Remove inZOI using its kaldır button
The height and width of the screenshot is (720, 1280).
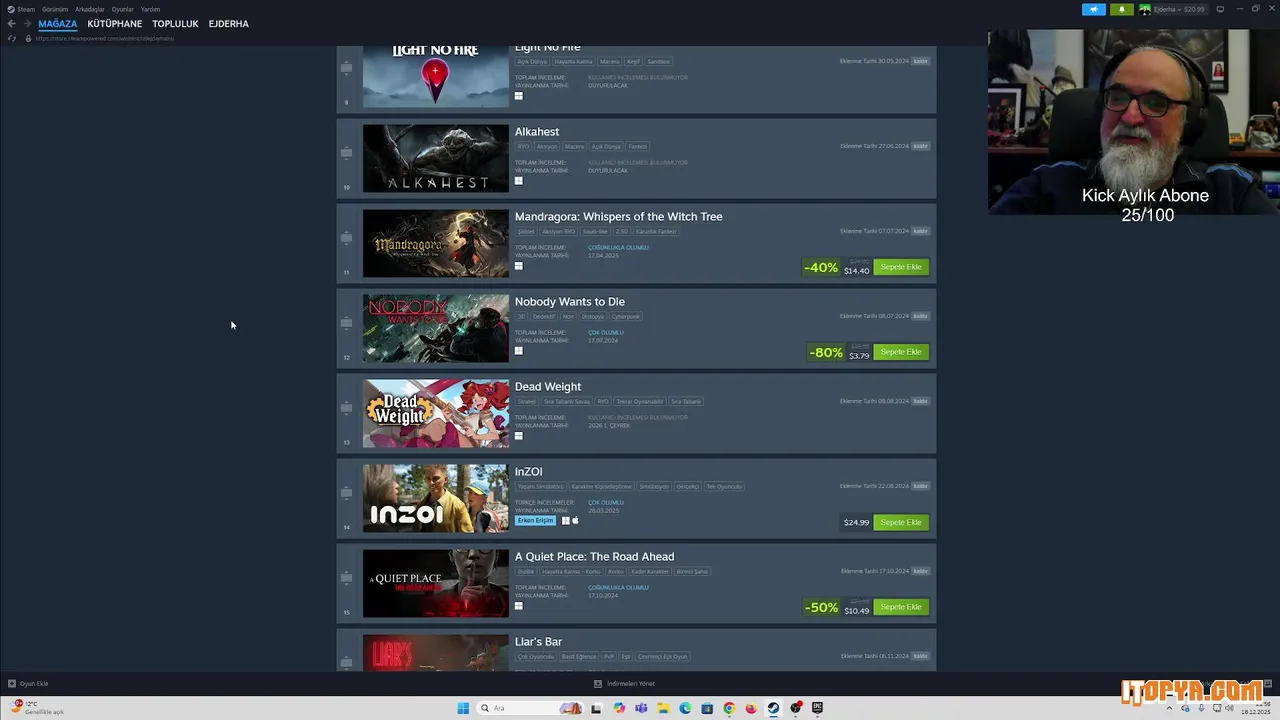pyautogui.click(x=921, y=486)
